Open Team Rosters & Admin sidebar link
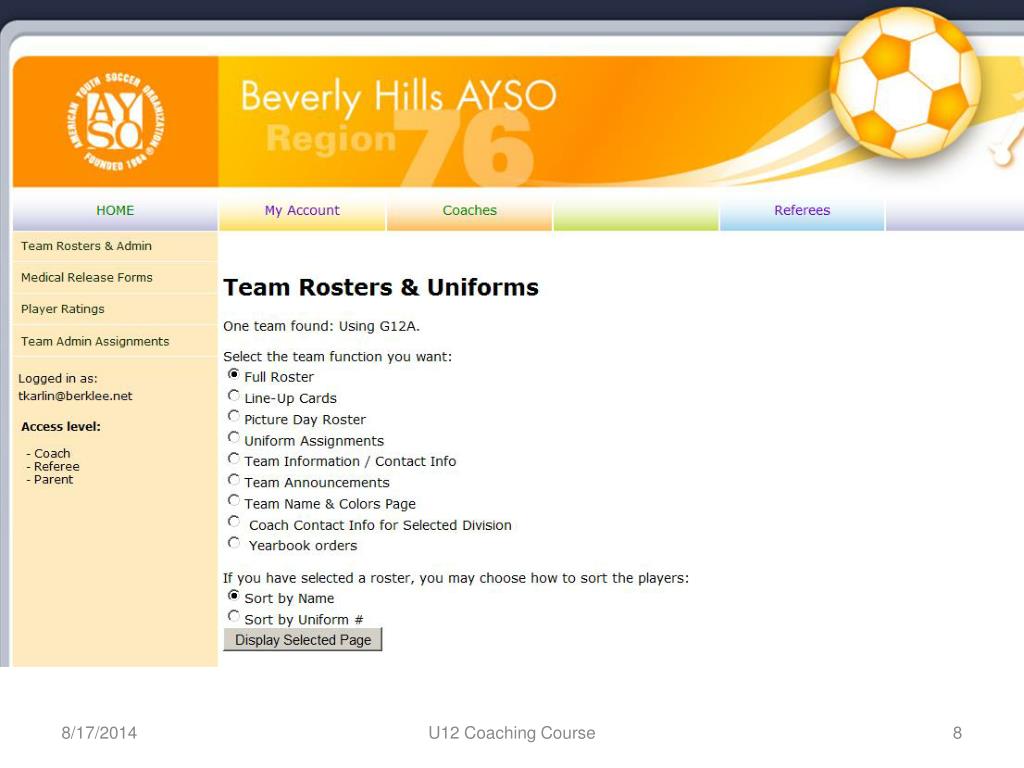Screen dimensions: 1024x768 click(86, 246)
